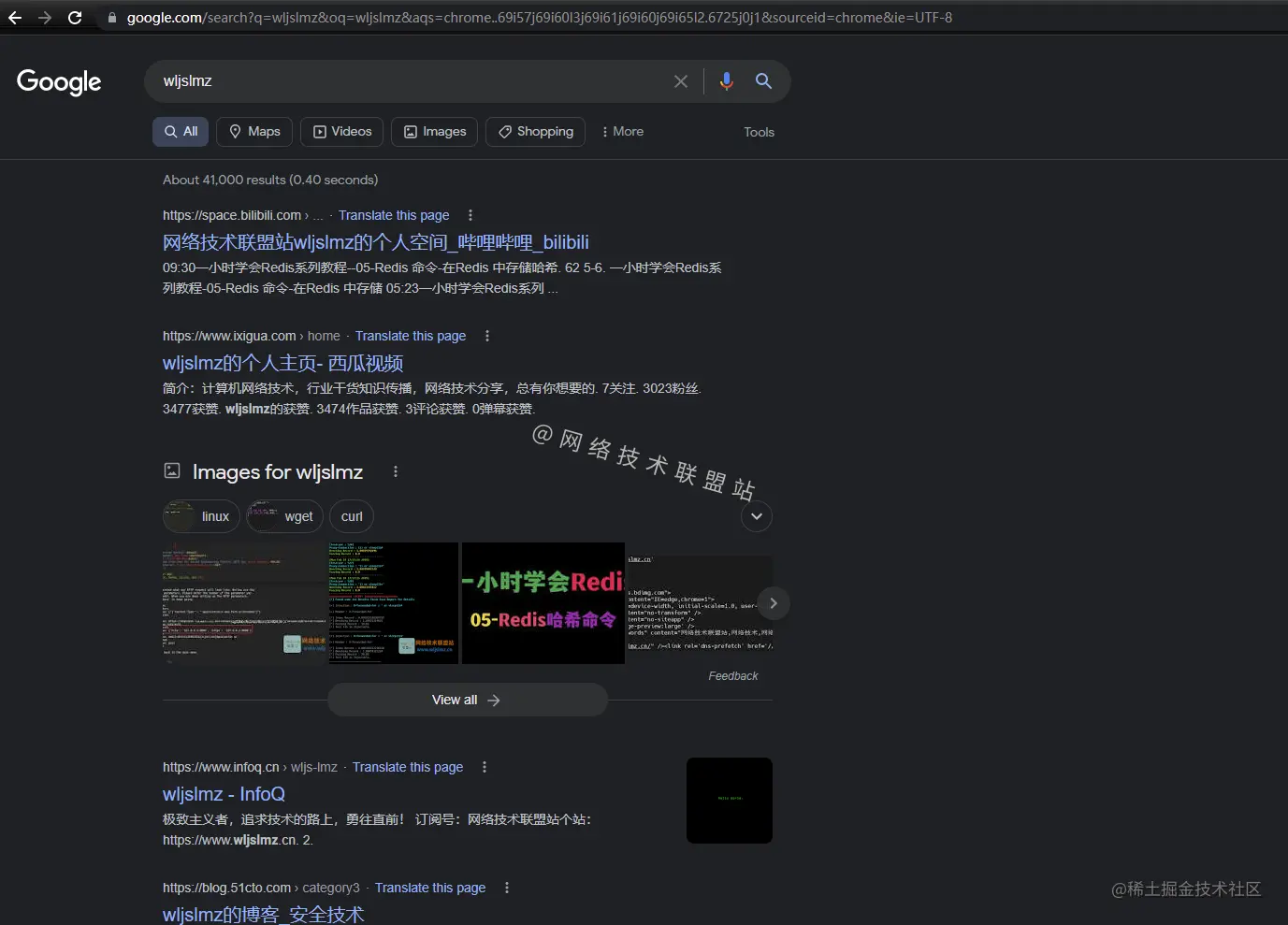
Task: Select the browser address bar URL
Action: click(x=540, y=18)
